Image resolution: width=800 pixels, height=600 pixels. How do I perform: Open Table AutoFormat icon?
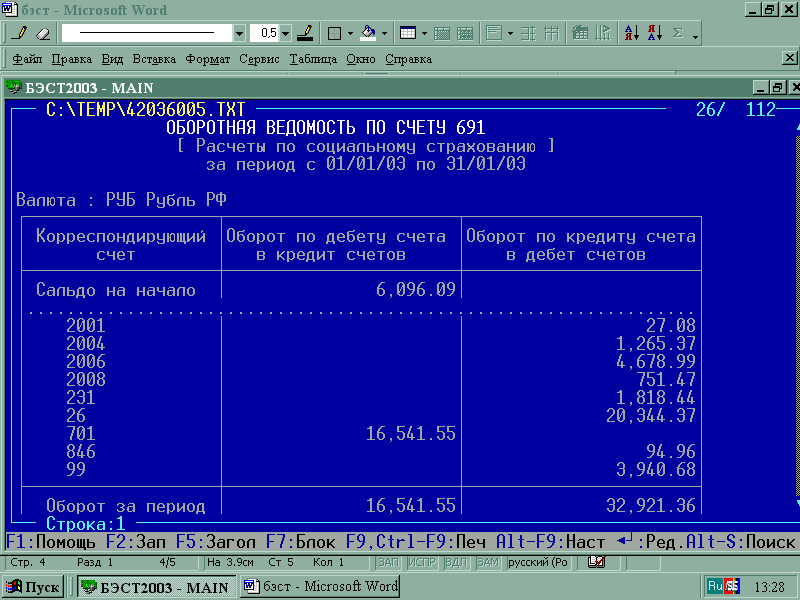click(580, 33)
